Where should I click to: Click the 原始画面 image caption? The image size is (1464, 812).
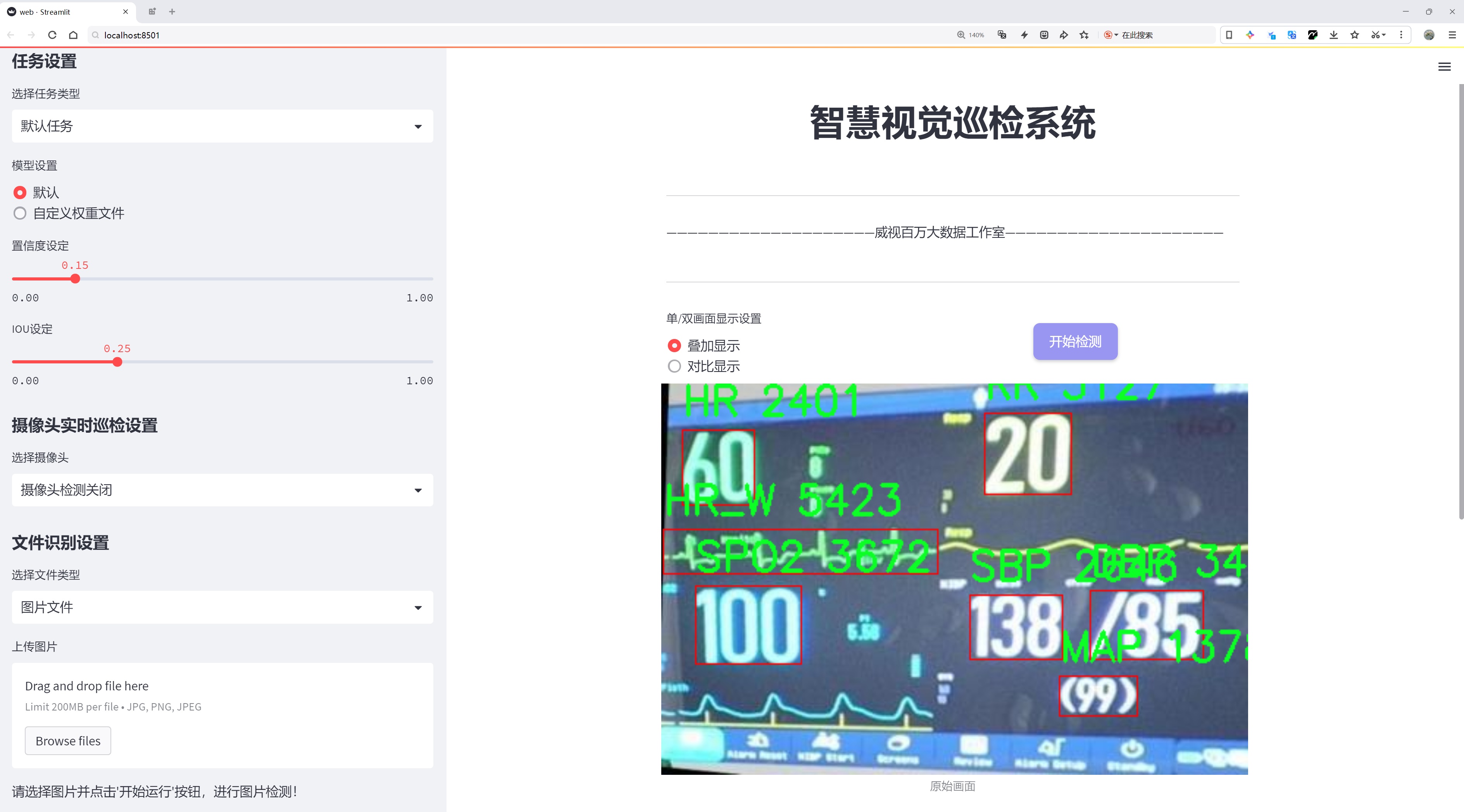(952, 786)
